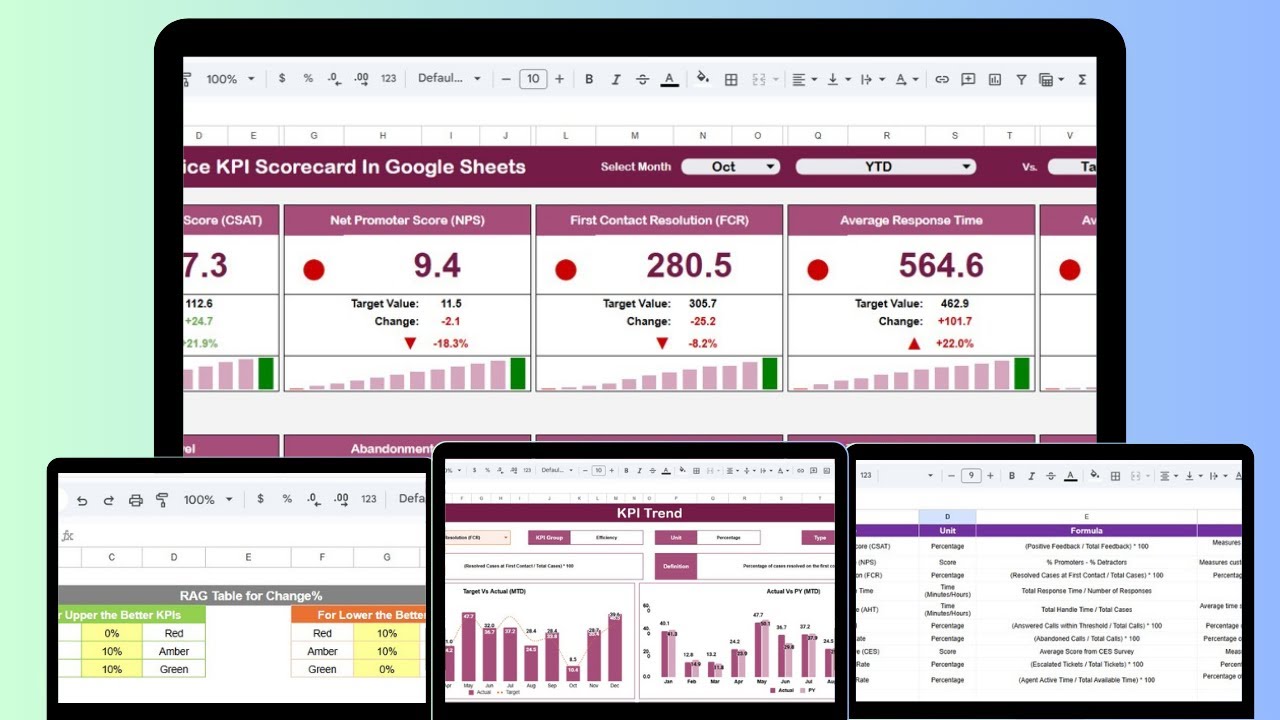The width and height of the screenshot is (1280, 720).
Task: Open text wrapping dropdown in main toolbar
Action: (872, 79)
